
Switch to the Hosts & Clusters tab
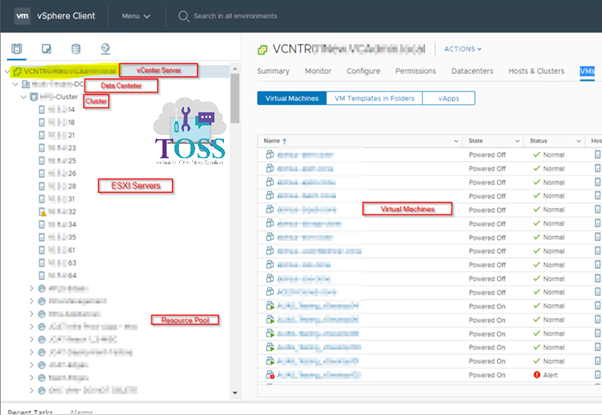coord(536,71)
